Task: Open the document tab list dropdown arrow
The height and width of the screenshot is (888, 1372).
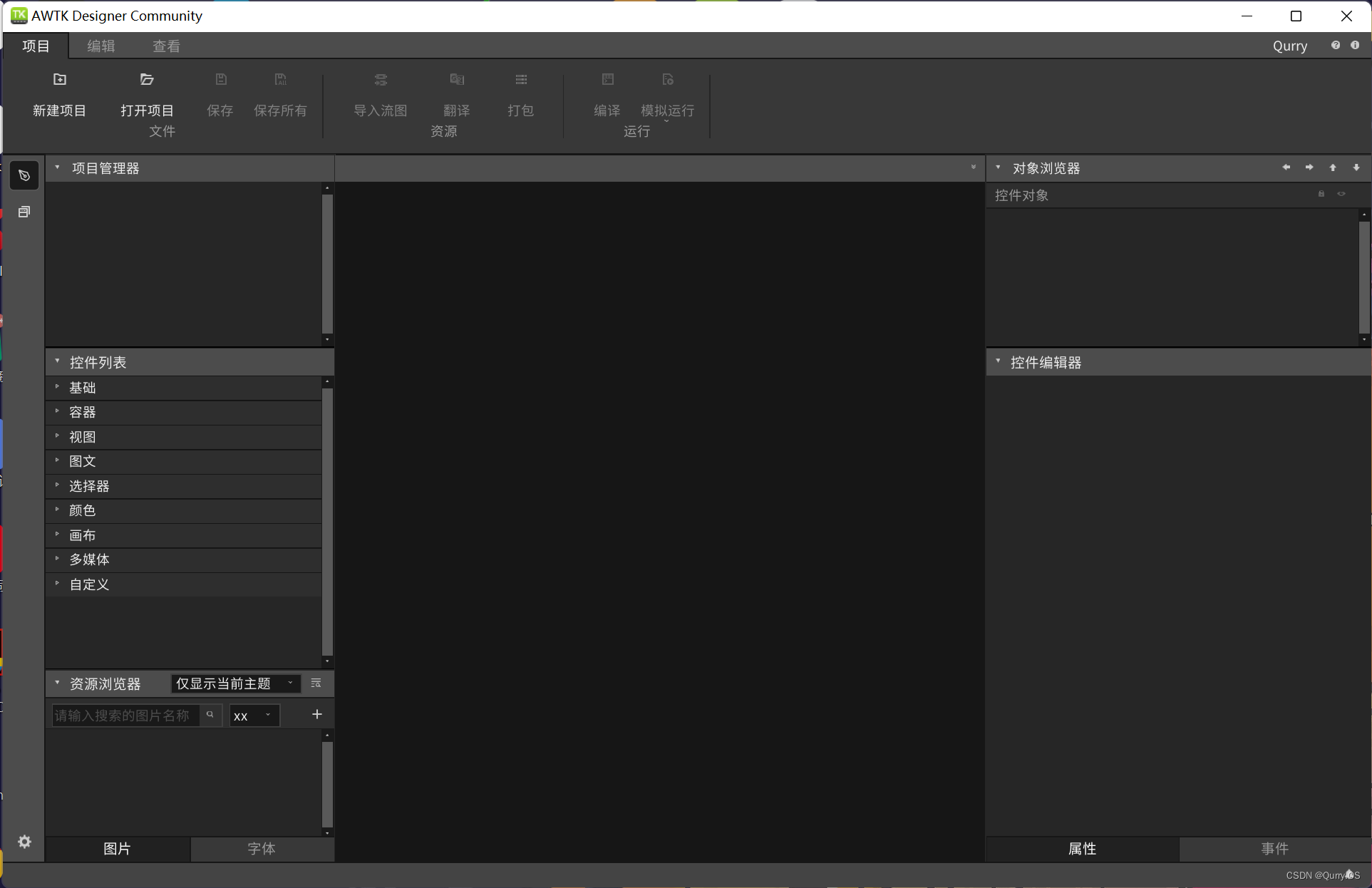Action: (973, 167)
